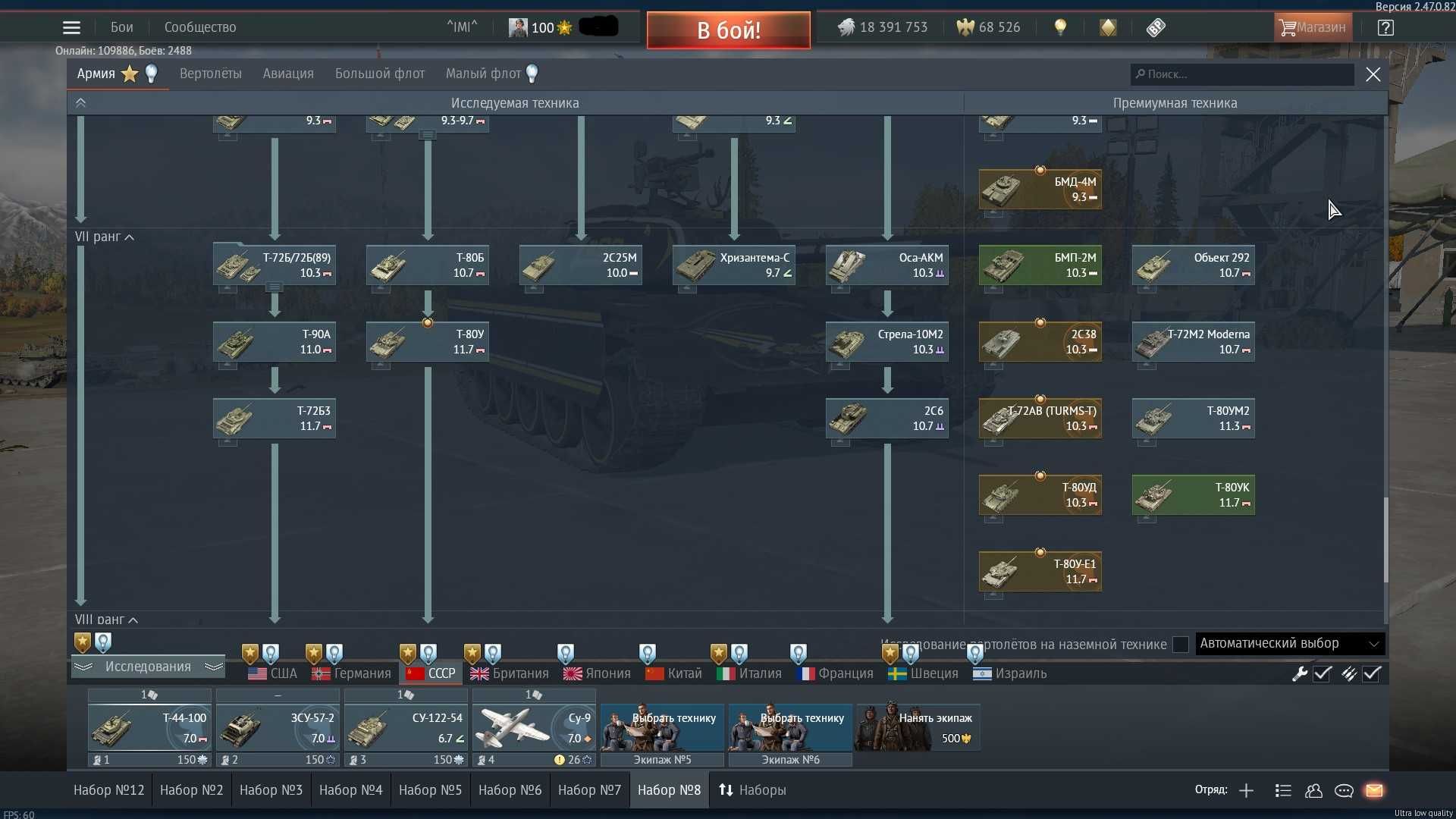Toggle second checkmark next to ammo icon
The height and width of the screenshot is (819, 1456).
[1373, 673]
